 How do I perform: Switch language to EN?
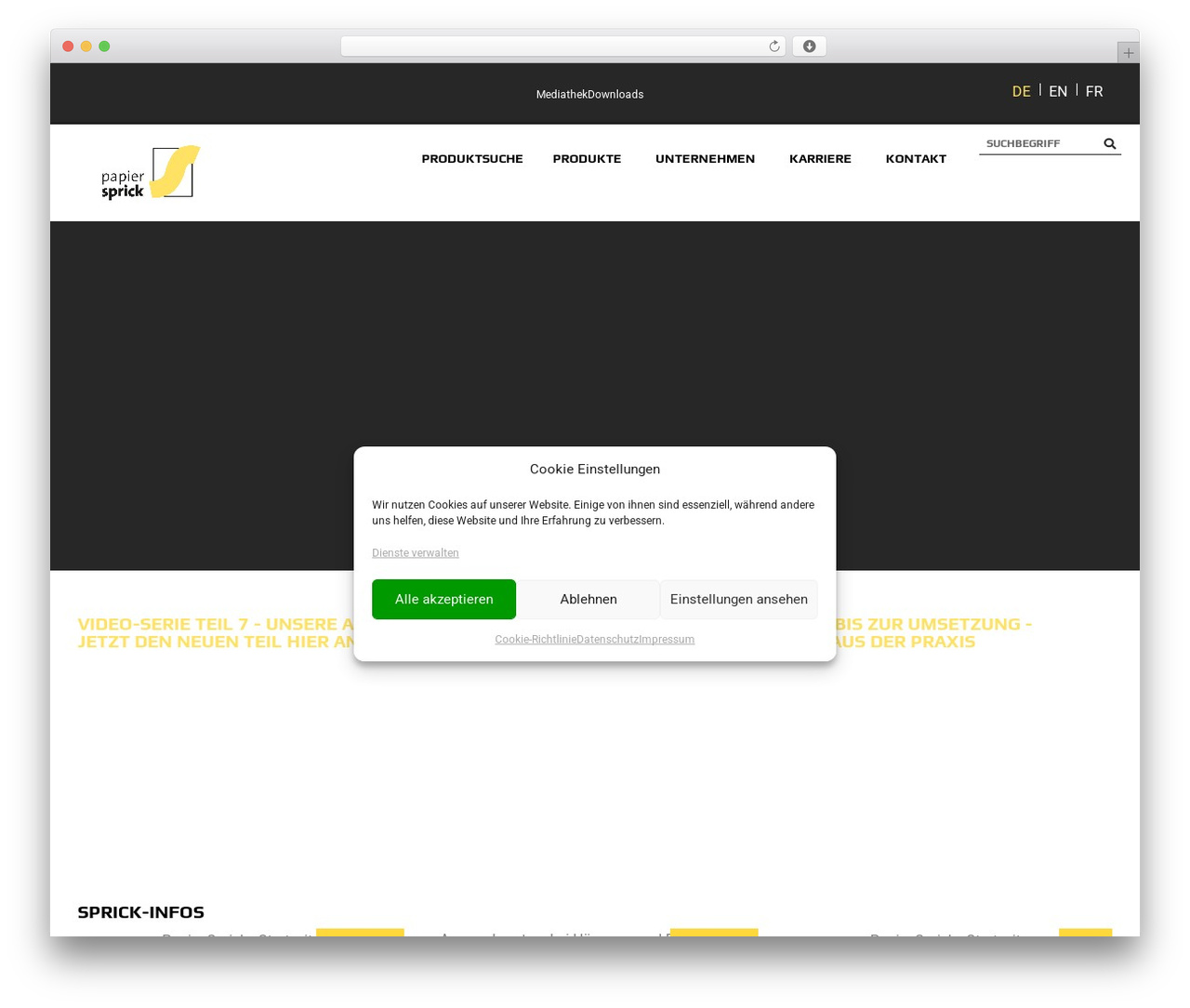[x=1058, y=91]
